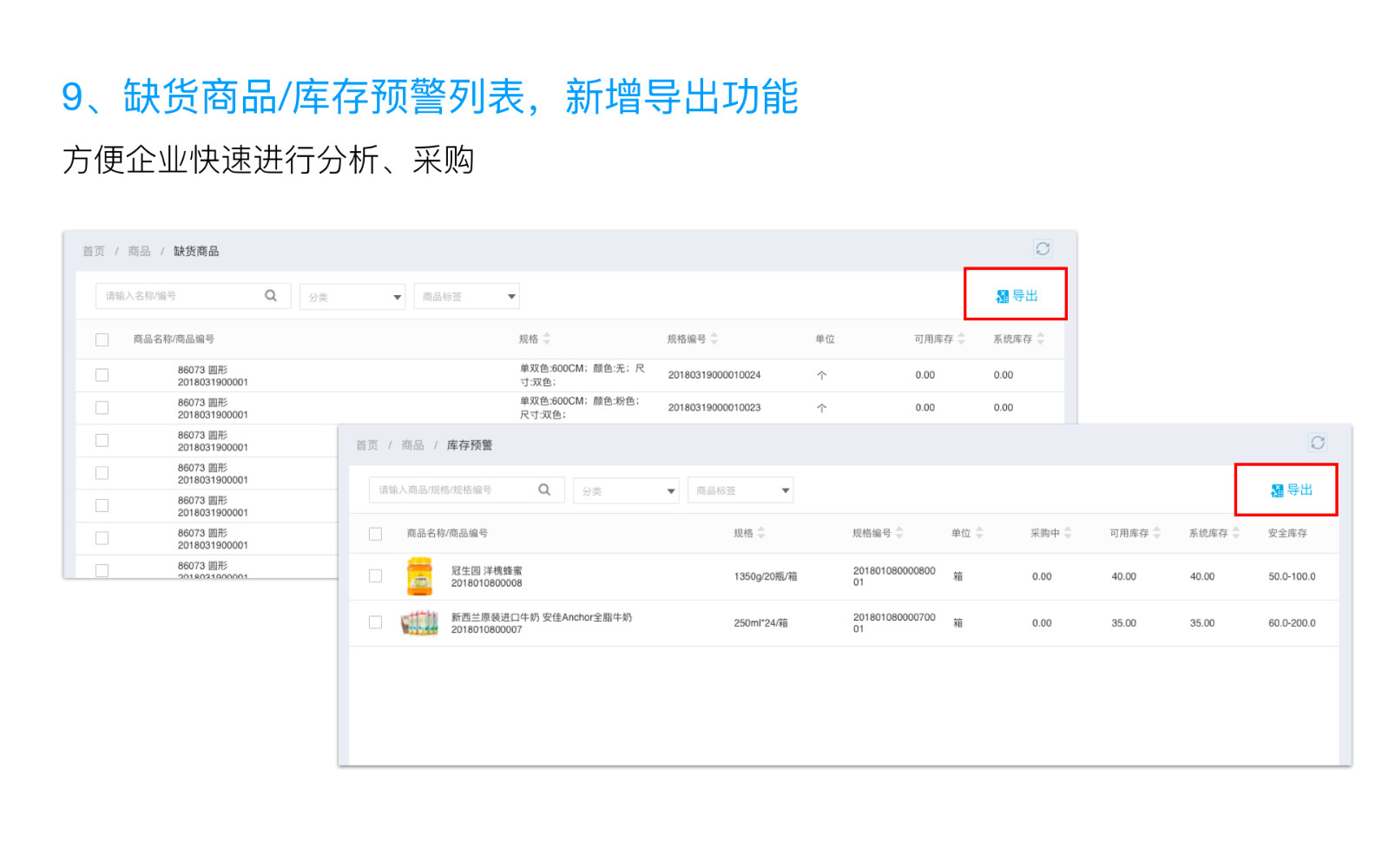Viewport: 1389px width, 868px height.
Task: Sort by 采购中 column in 库存预警
Action: (1068, 533)
